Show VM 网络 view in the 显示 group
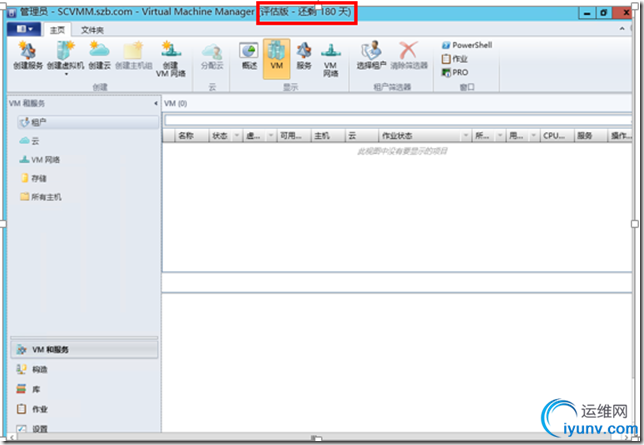 point(330,59)
